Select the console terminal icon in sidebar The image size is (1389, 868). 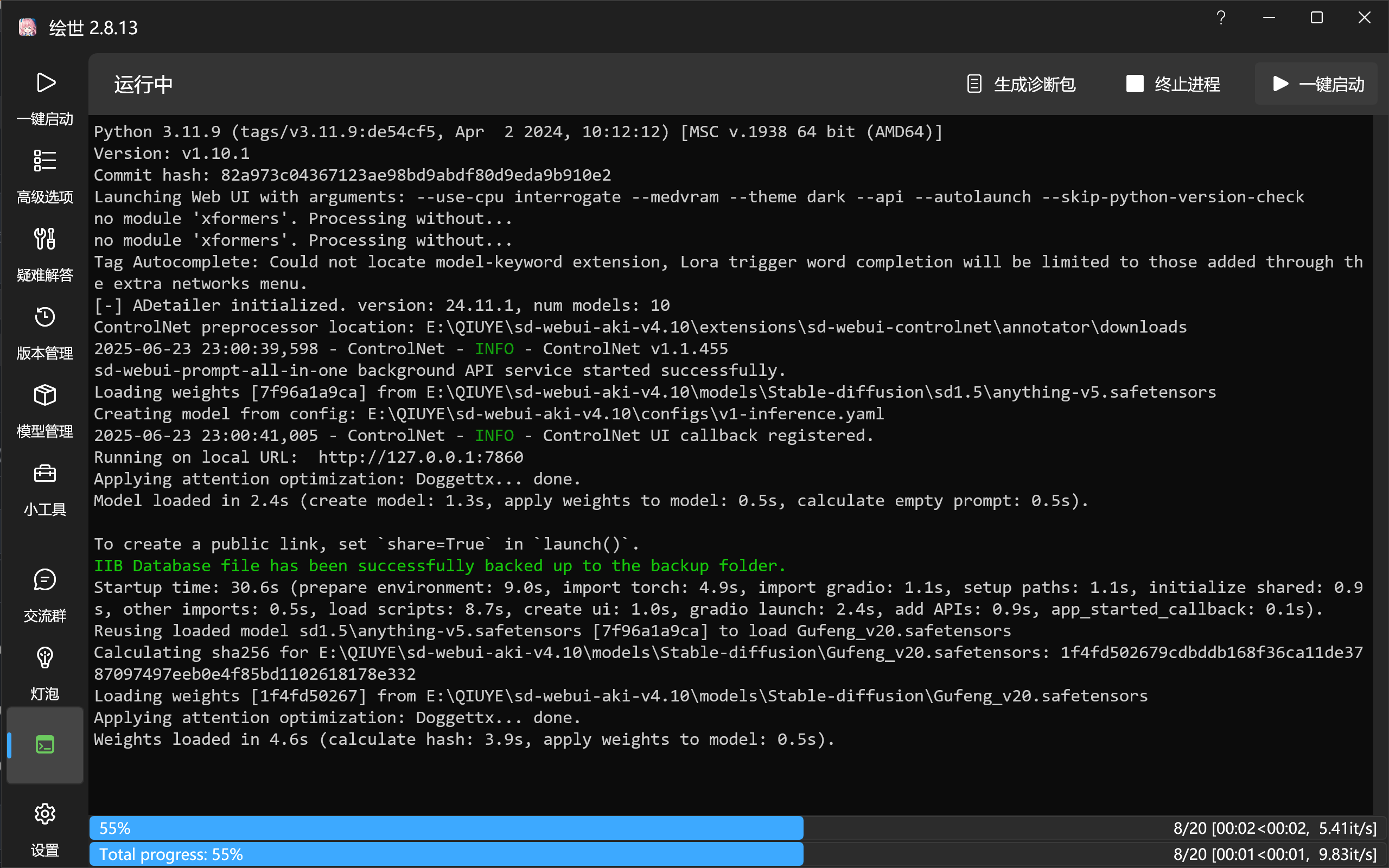tap(45, 743)
